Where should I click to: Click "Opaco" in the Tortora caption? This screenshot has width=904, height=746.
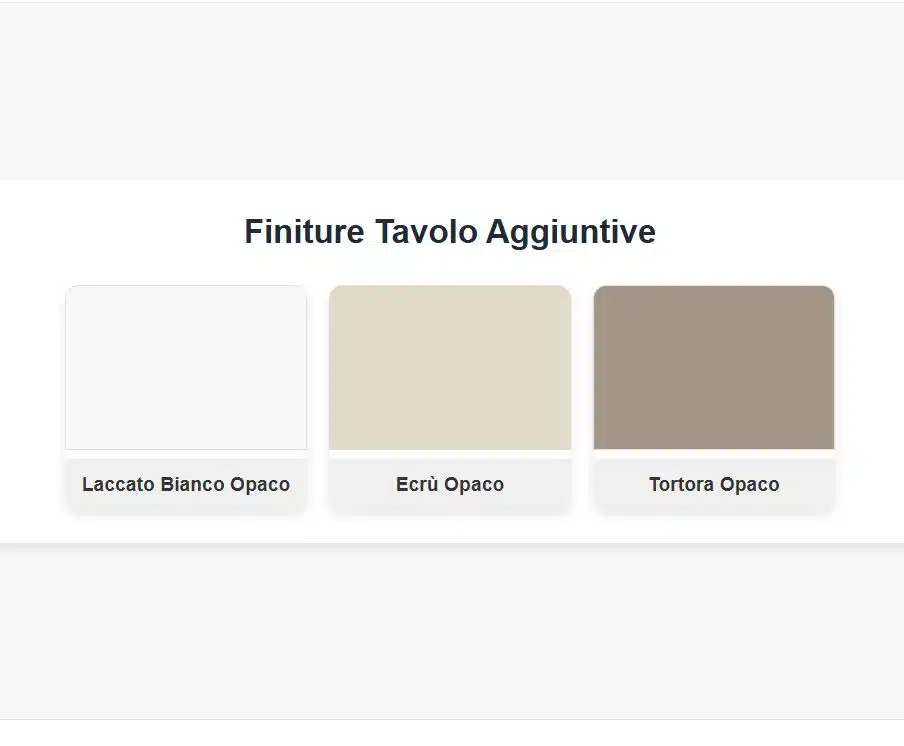(x=749, y=484)
